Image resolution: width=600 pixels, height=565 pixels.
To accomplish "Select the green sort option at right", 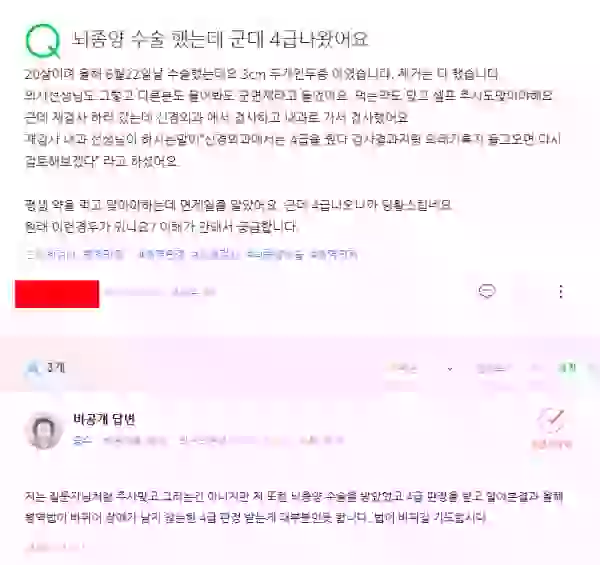I will [x=567, y=368].
